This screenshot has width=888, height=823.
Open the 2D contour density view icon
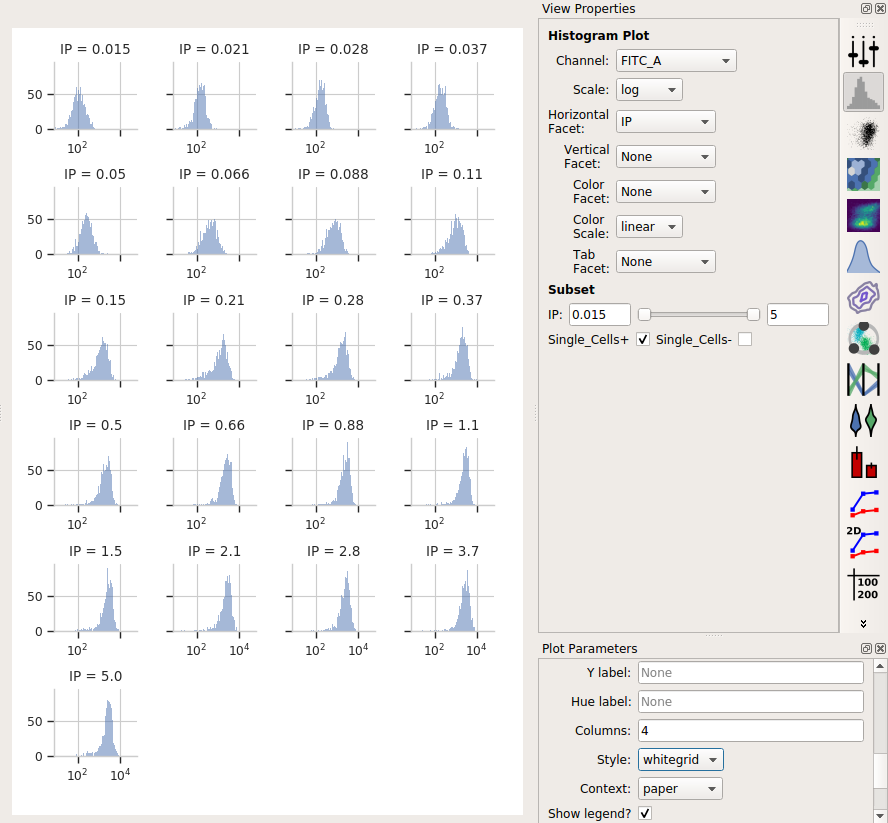coord(863,297)
